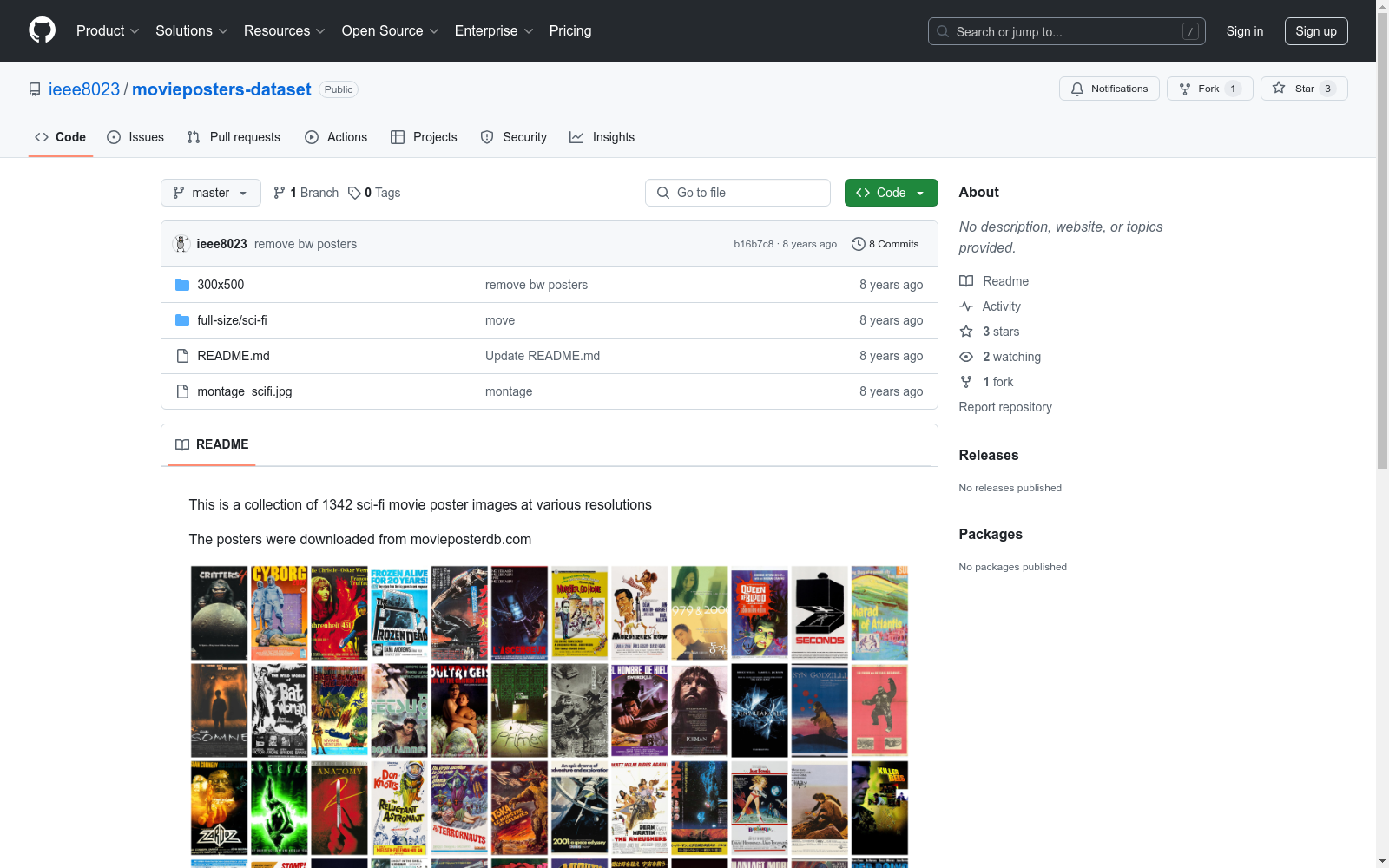Open the Critters poster thumbnail
This screenshot has height=868, width=1389.
click(x=220, y=613)
